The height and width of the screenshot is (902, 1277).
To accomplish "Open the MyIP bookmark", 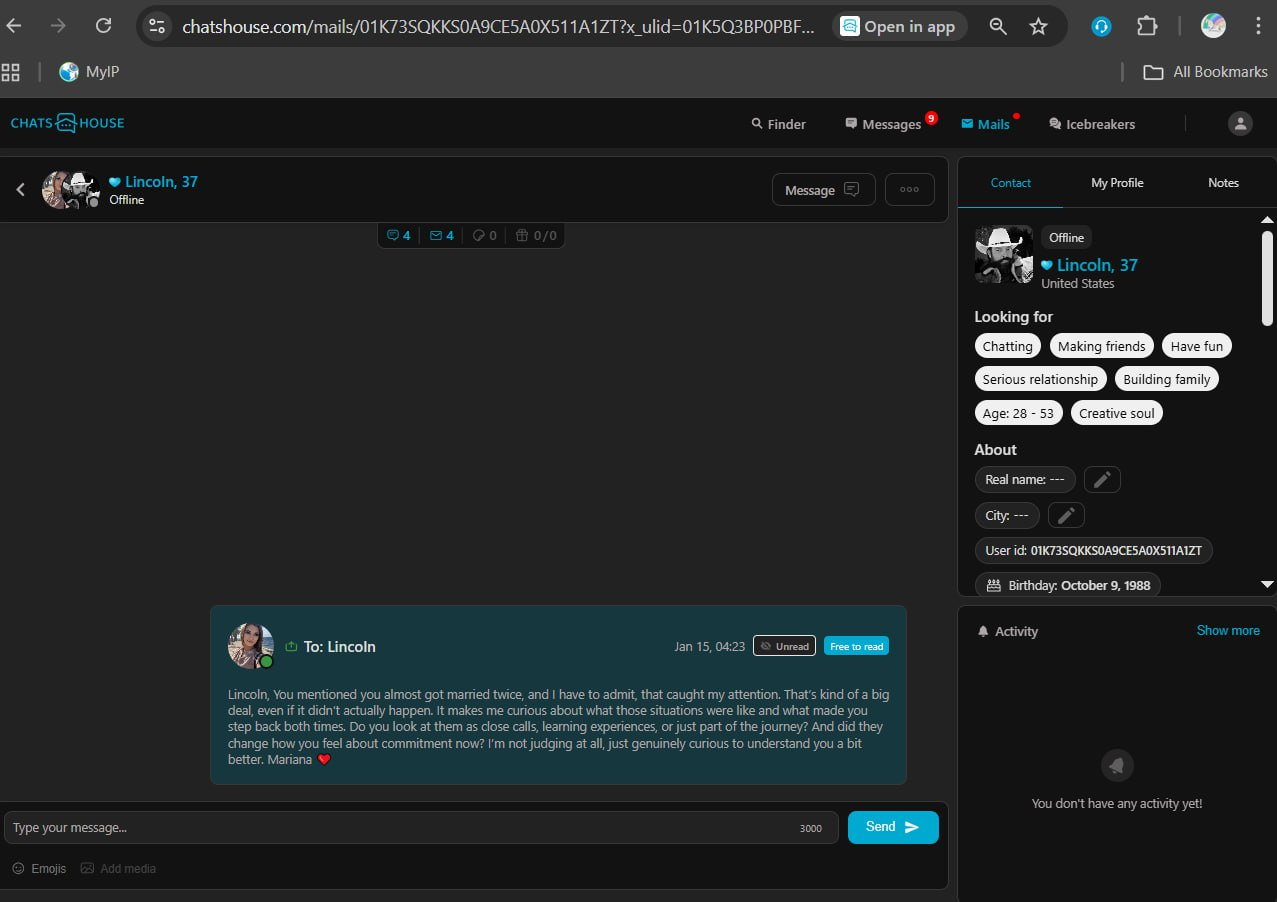I will [89, 72].
